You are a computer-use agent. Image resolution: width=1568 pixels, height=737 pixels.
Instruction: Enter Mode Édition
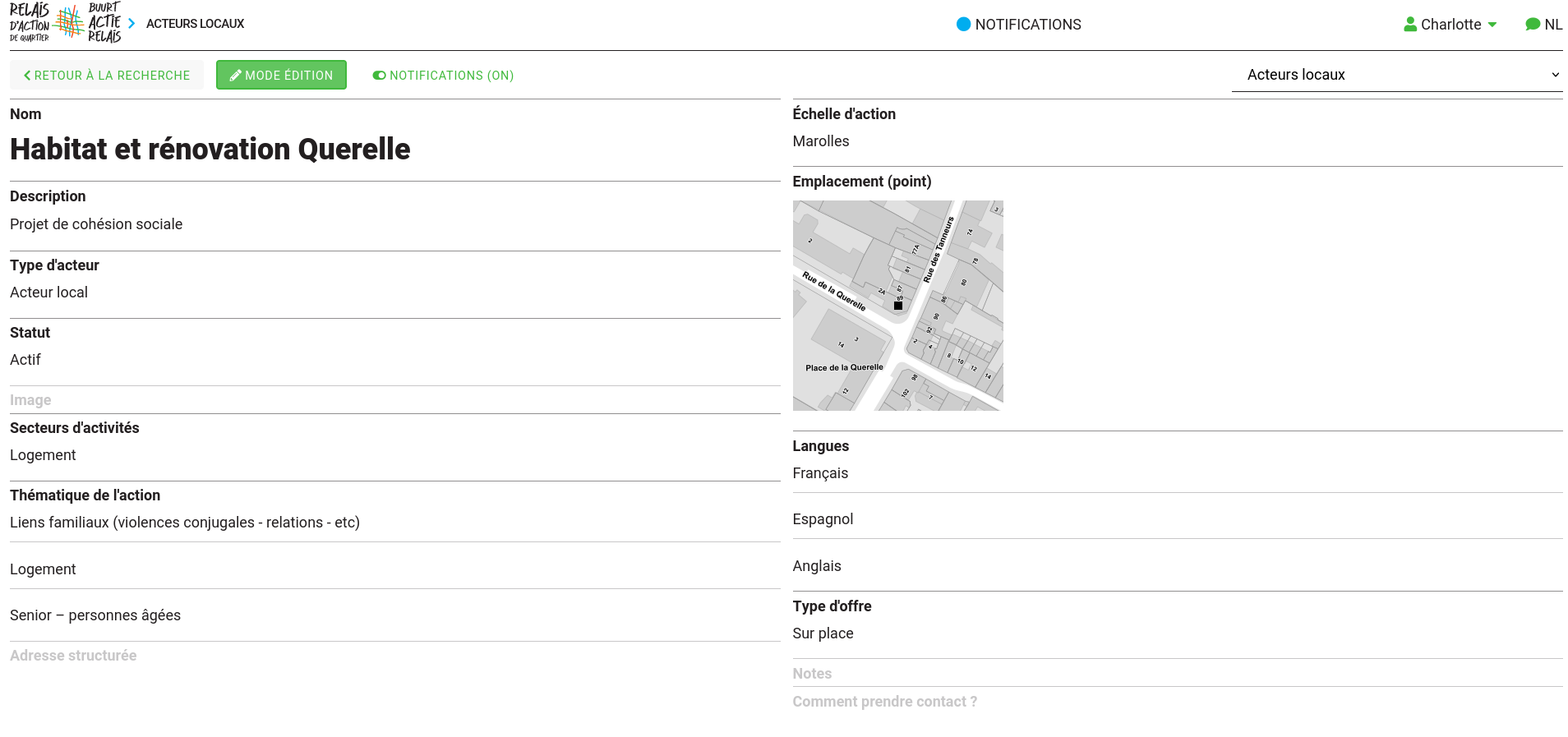pos(281,75)
